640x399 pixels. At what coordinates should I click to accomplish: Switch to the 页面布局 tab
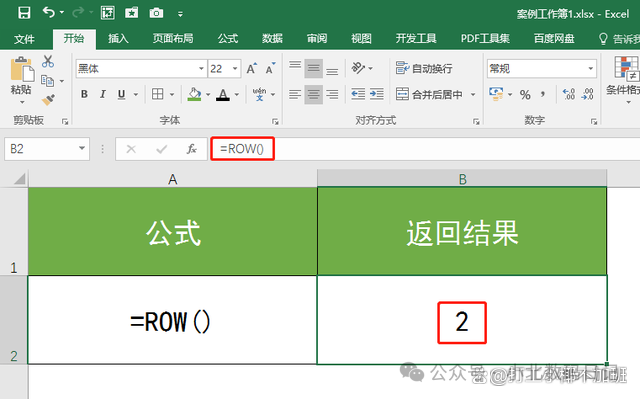point(173,39)
